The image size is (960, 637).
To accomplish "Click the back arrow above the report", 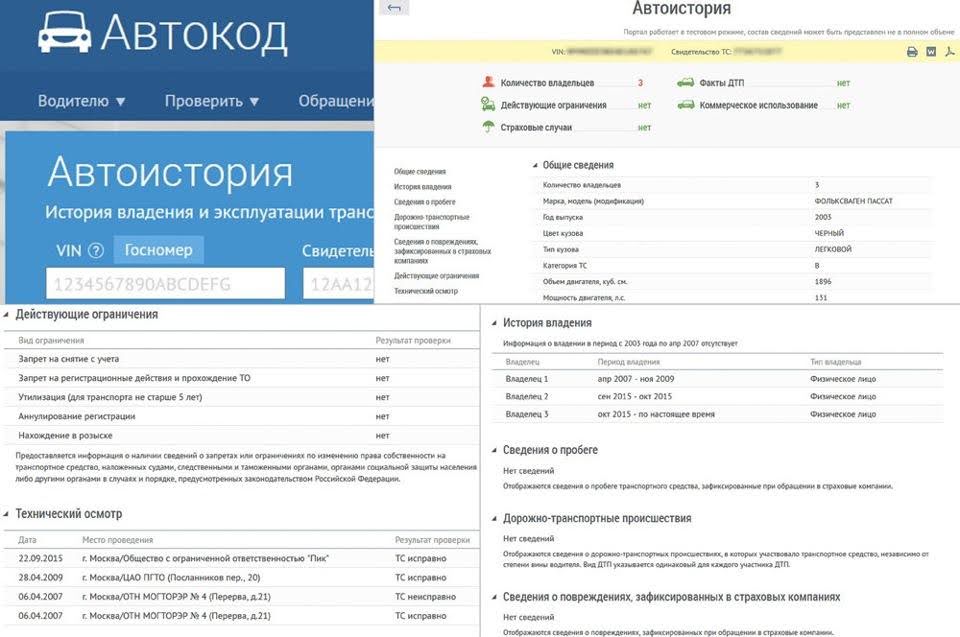I will click(x=394, y=8).
